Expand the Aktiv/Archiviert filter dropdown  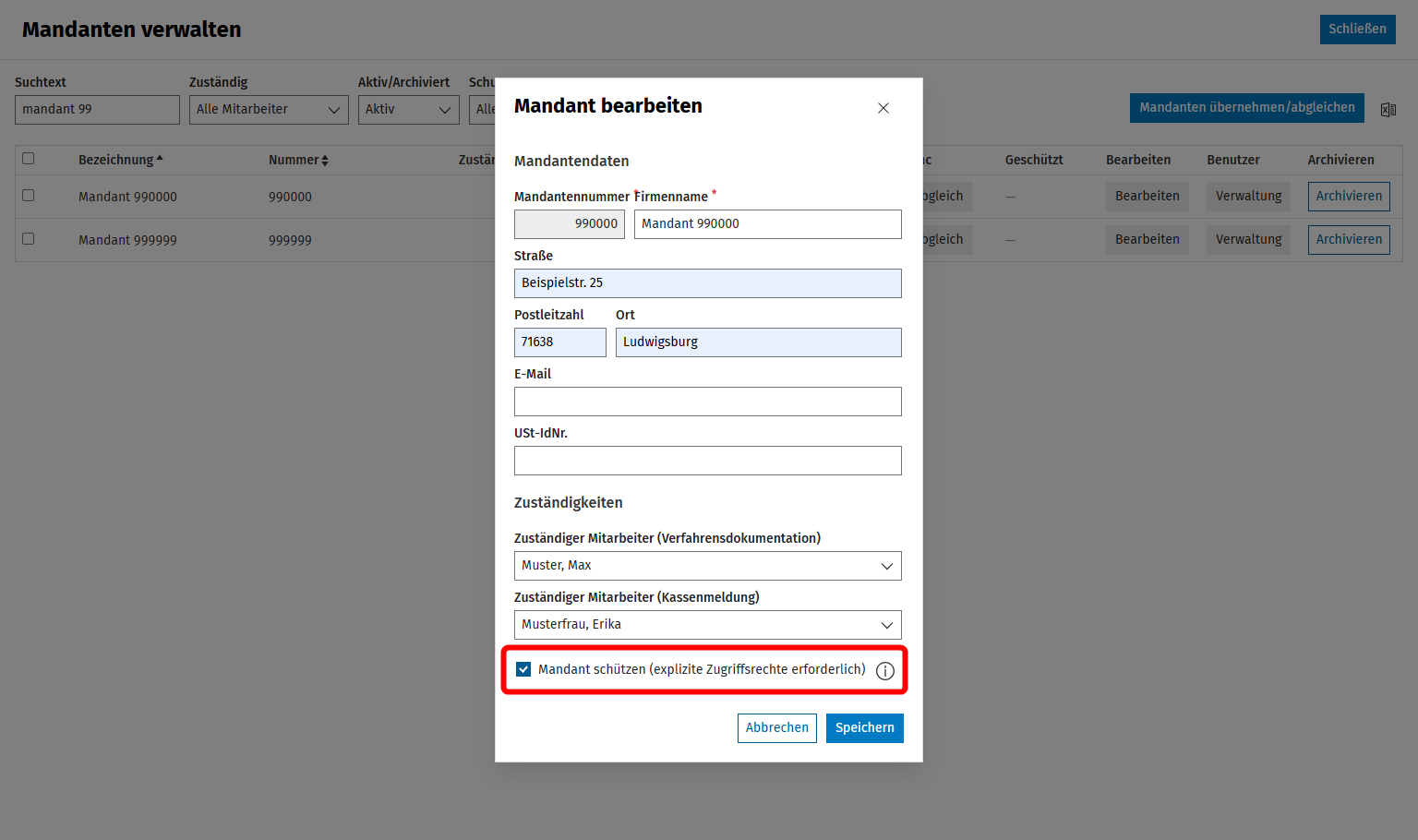(x=408, y=110)
